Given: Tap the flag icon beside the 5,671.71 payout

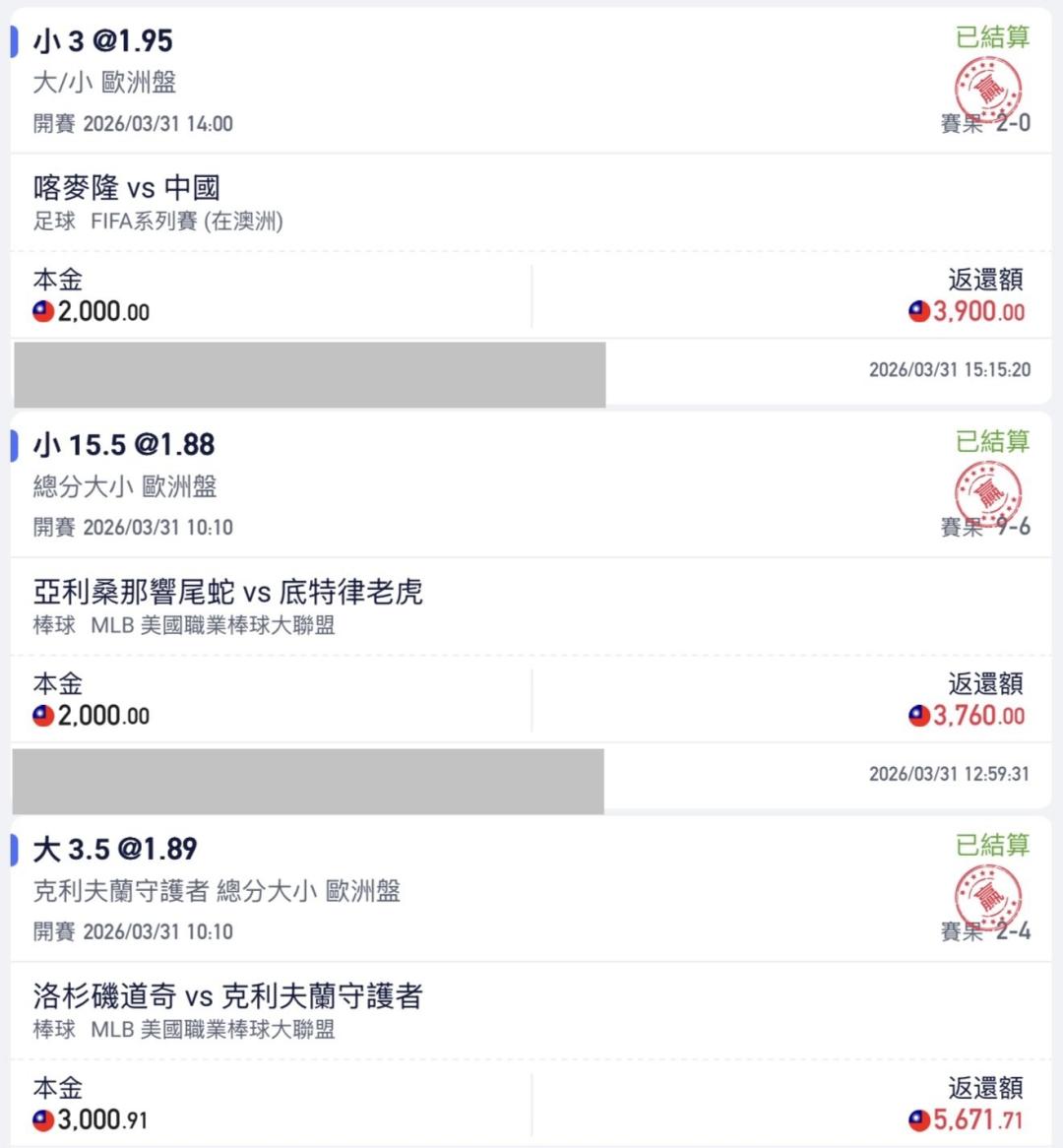Looking at the screenshot, I should pyautogui.click(x=919, y=1120).
